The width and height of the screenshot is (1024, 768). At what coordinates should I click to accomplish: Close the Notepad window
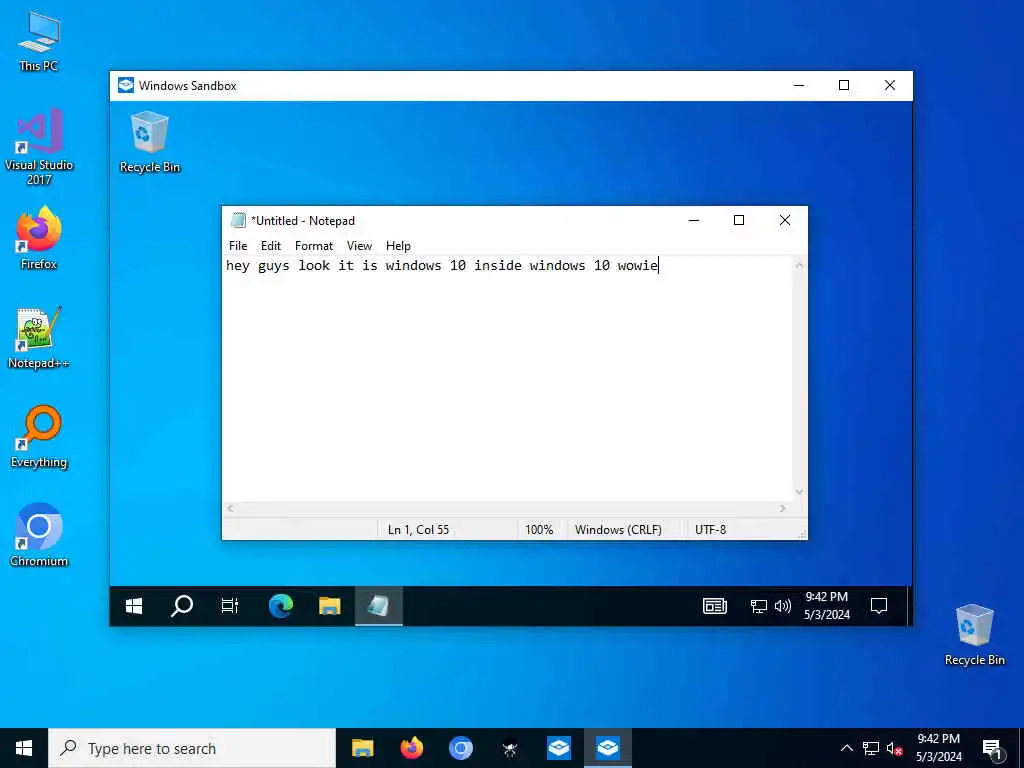(785, 221)
